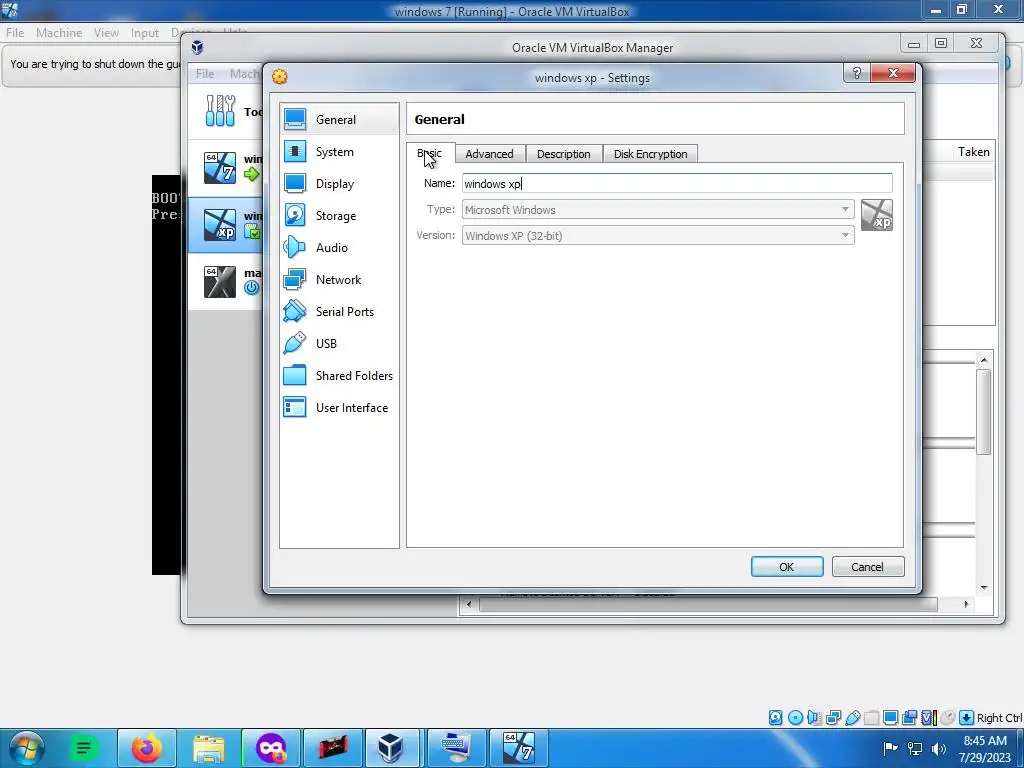Screen dimensions: 1024x768
Task: Open File menu in VirtualBox Manager
Action: click(205, 74)
